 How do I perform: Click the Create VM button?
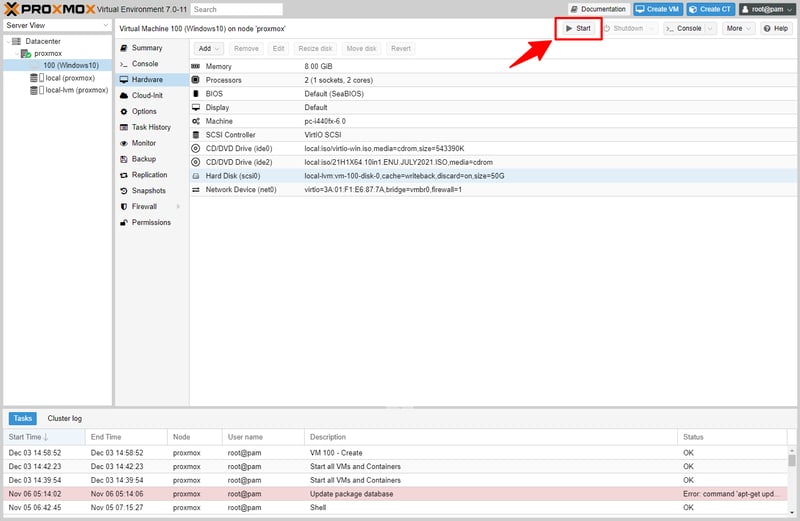[x=657, y=9]
